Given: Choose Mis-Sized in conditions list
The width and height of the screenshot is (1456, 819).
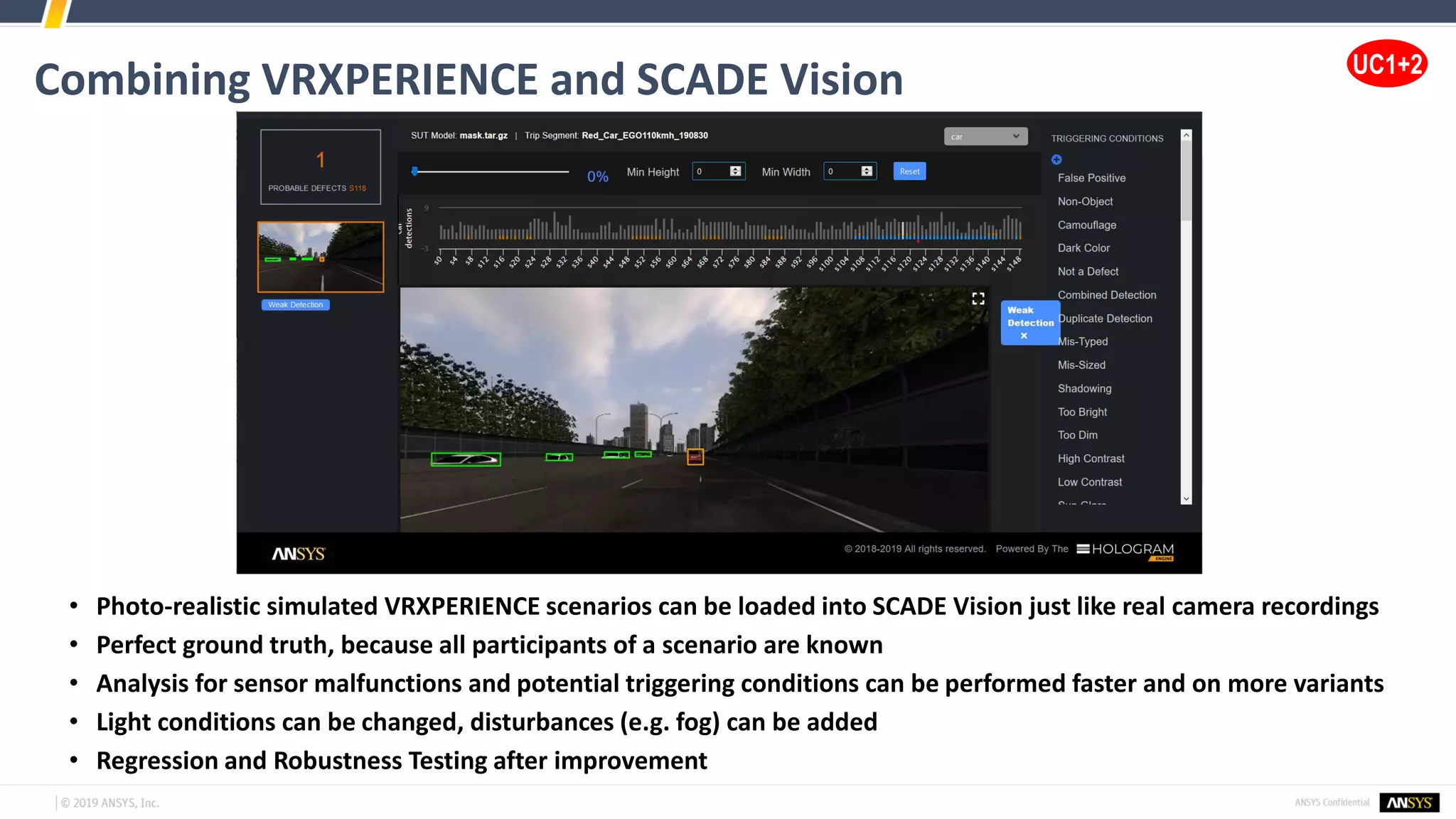Looking at the screenshot, I should [x=1081, y=365].
